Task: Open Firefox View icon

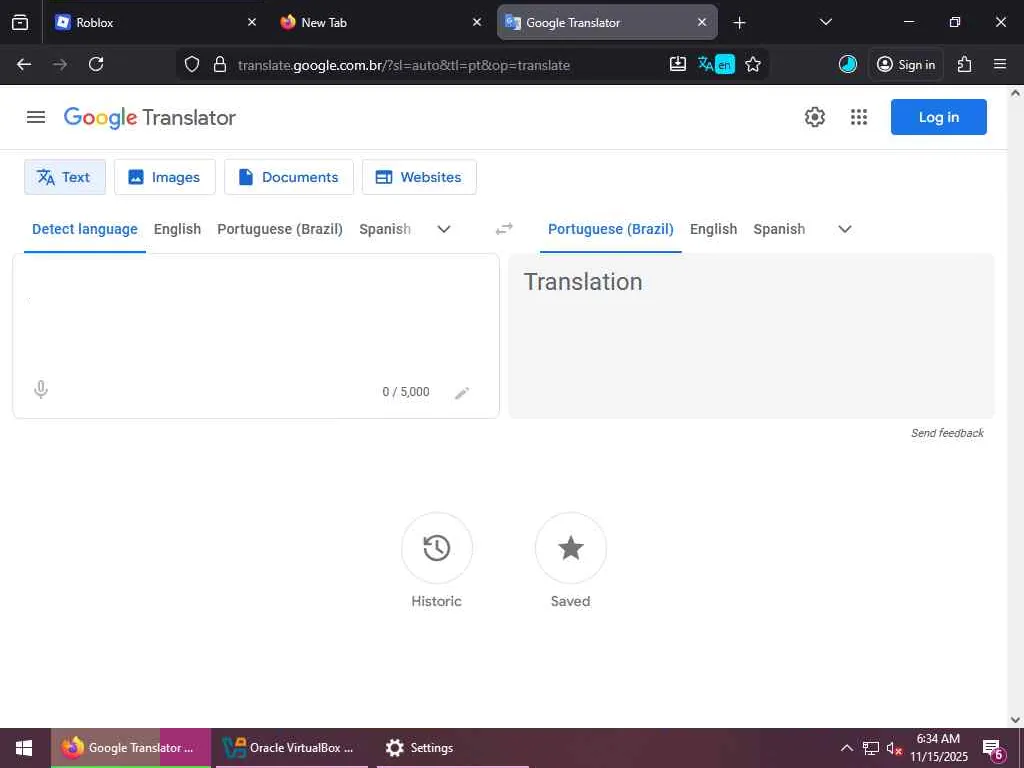Action: (20, 22)
